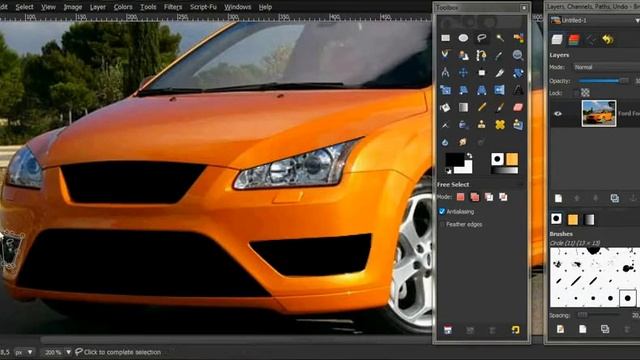
Task: Select the Paths tool
Action: pos(482,55)
